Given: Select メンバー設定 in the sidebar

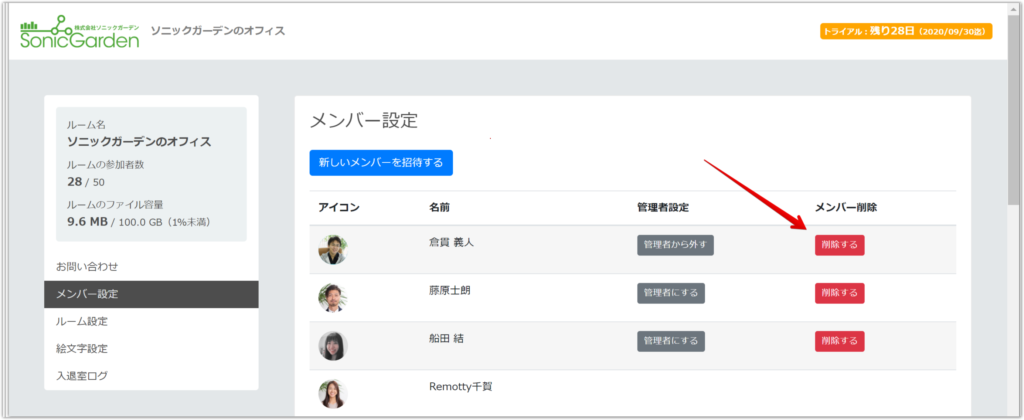Looking at the screenshot, I should tap(152, 294).
